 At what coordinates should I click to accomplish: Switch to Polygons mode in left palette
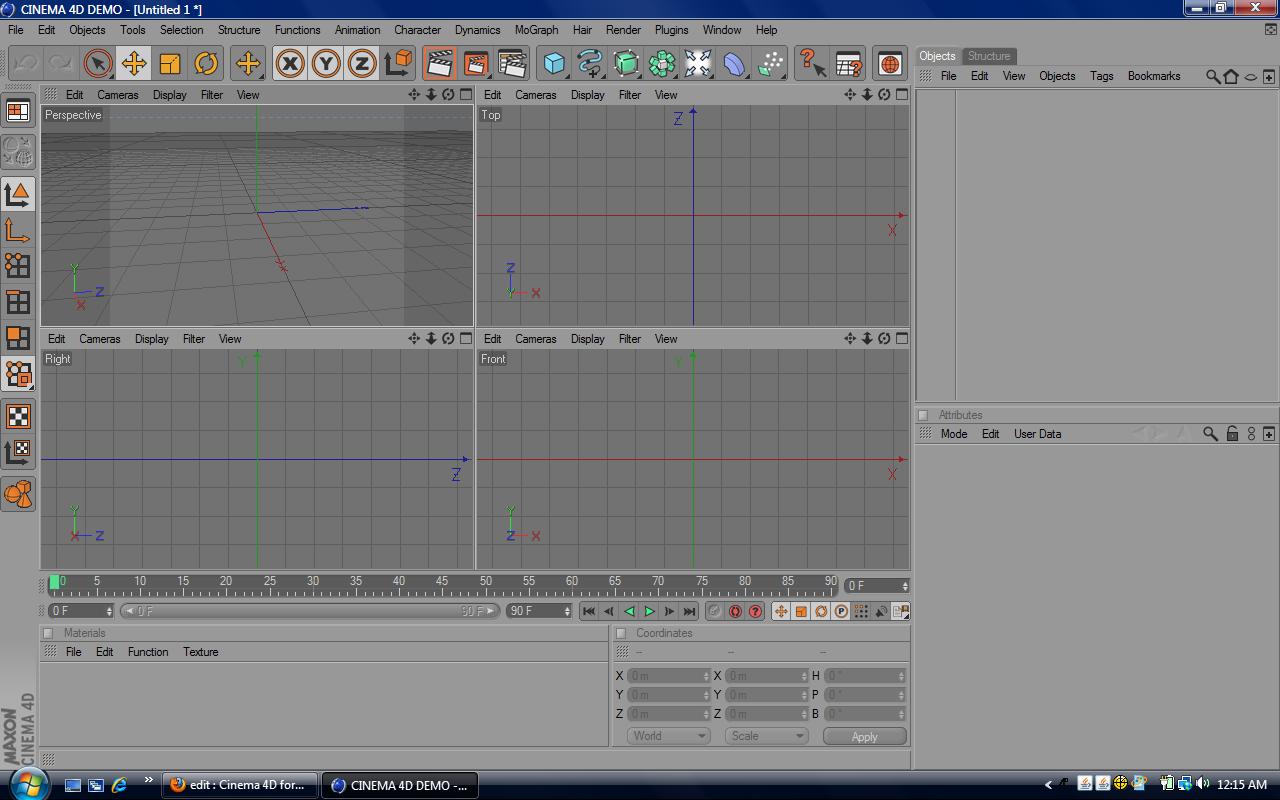pos(18,337)
